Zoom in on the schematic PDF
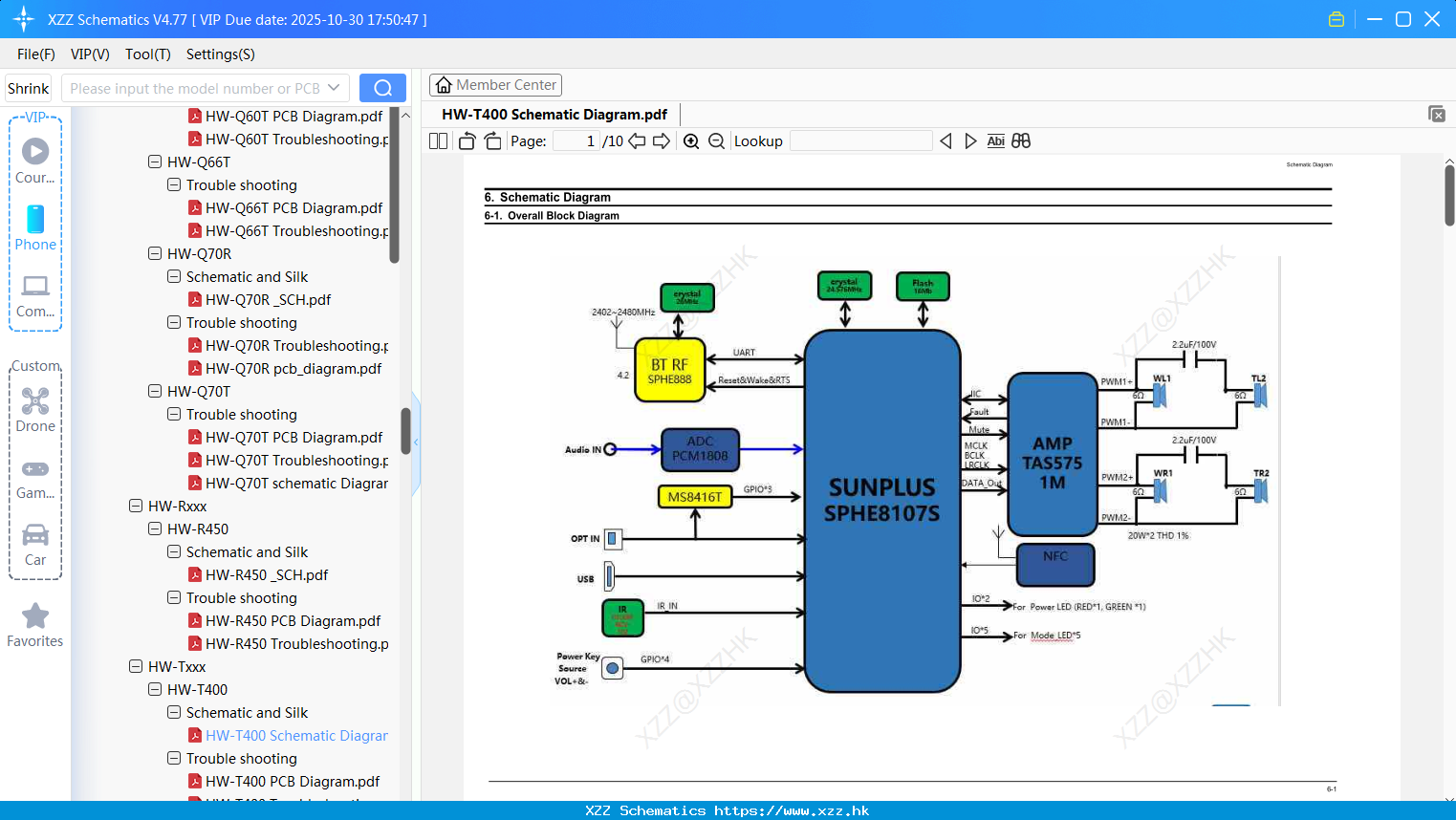 click(691, 141)
